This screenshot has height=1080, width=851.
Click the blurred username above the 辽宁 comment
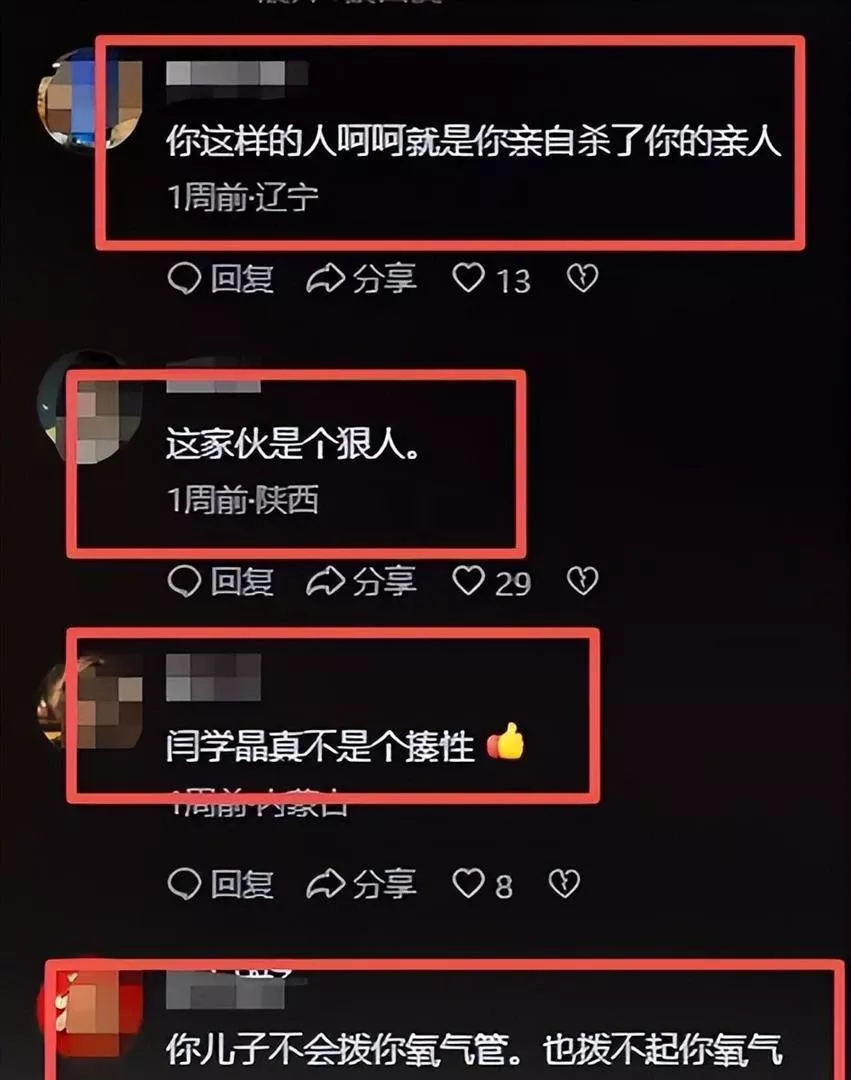[237, 73]
